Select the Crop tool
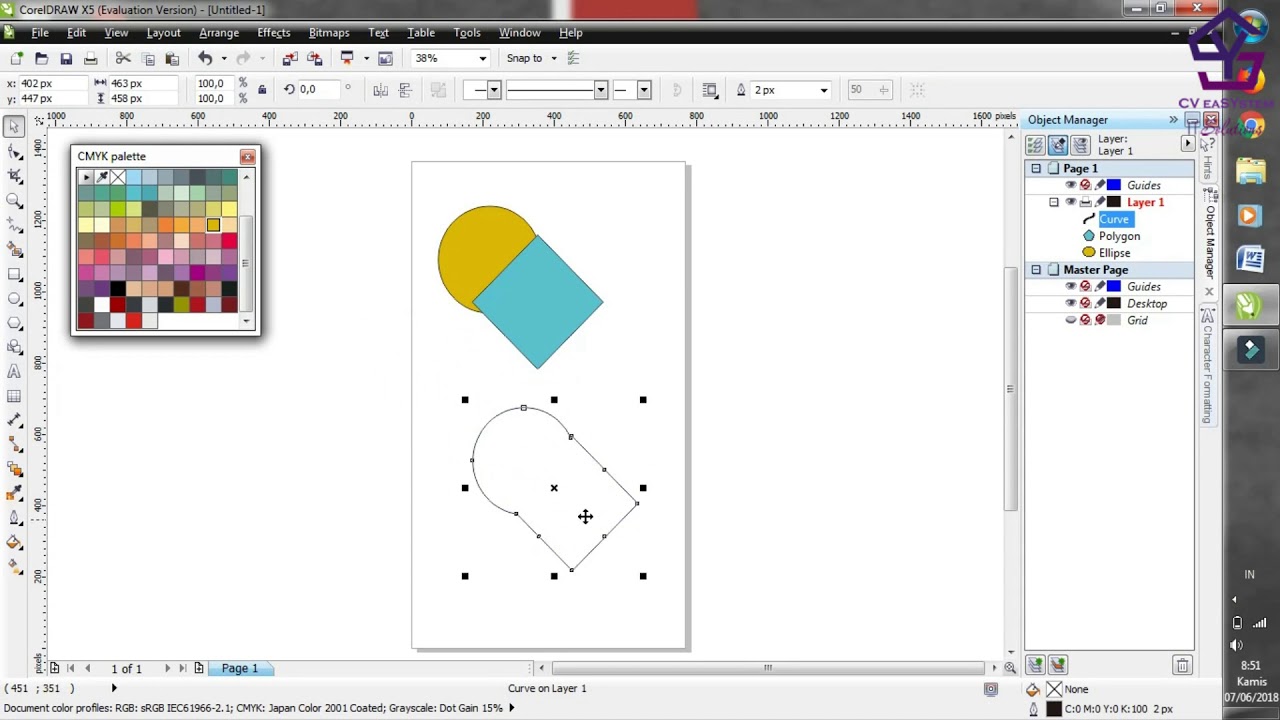 [14, 176]
